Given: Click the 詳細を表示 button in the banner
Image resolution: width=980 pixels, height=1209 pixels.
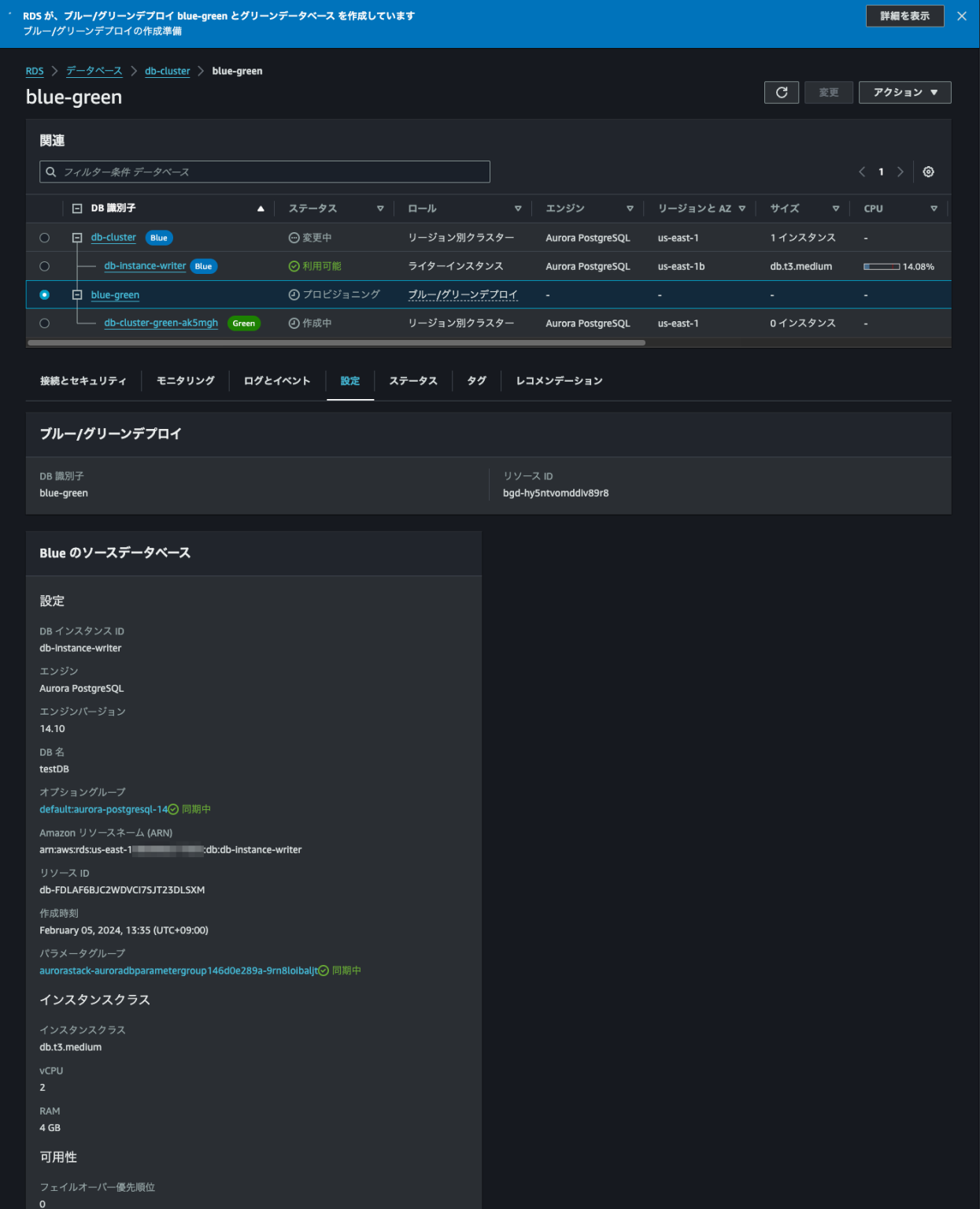Looking at the screenshot, I should [904, 16].
